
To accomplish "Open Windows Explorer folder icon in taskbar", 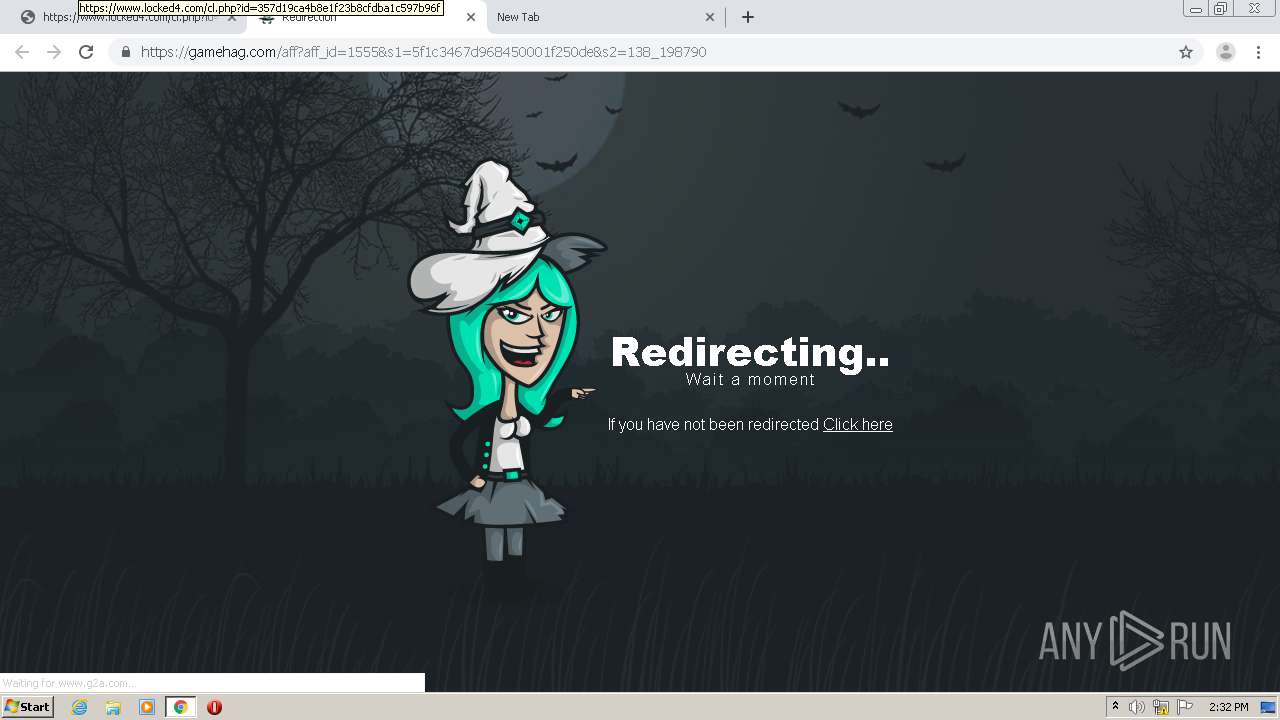I will click(113, 707).
